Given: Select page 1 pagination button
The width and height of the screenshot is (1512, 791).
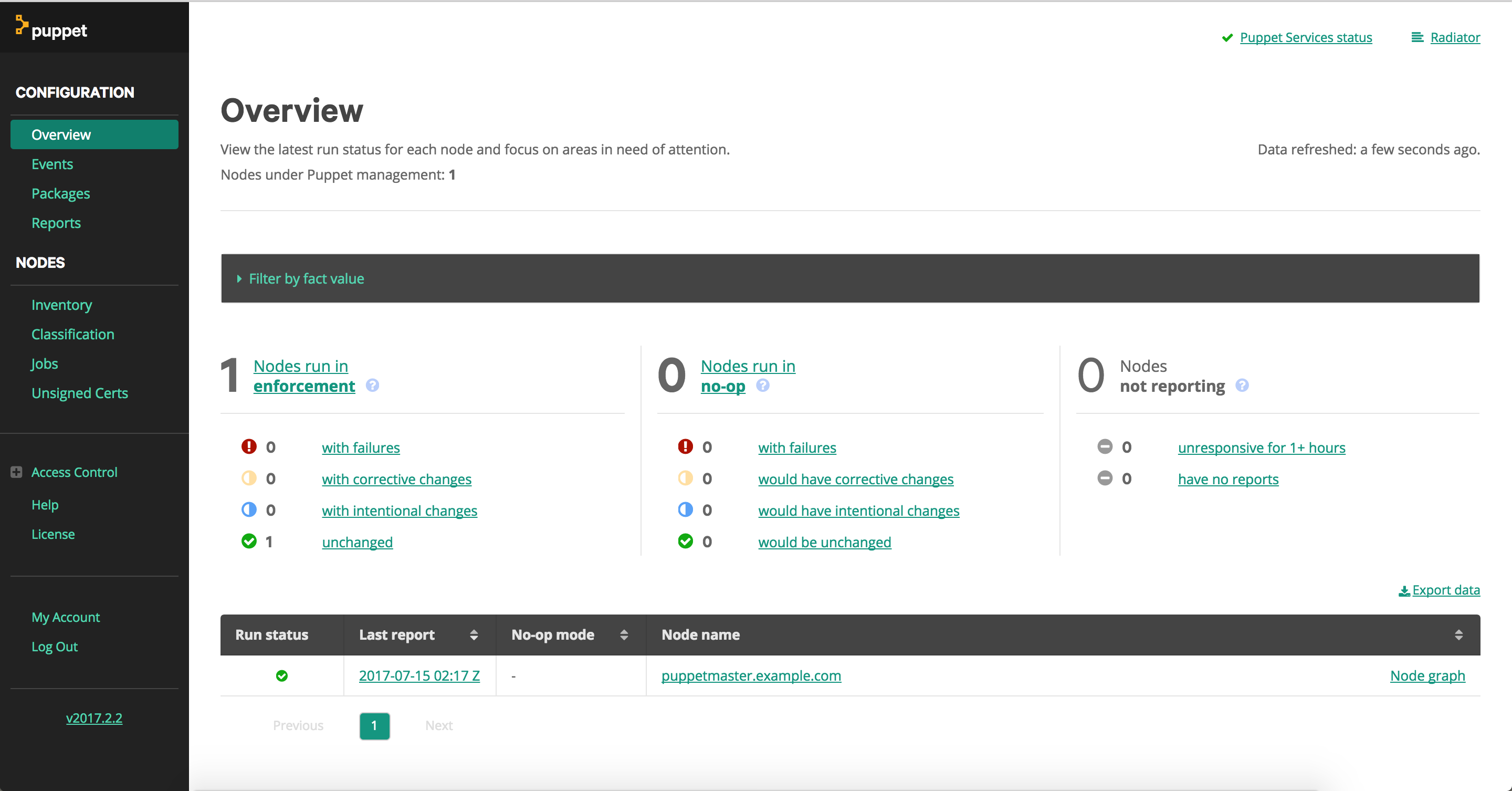Looking at the screenshot, I should [374, 726].
